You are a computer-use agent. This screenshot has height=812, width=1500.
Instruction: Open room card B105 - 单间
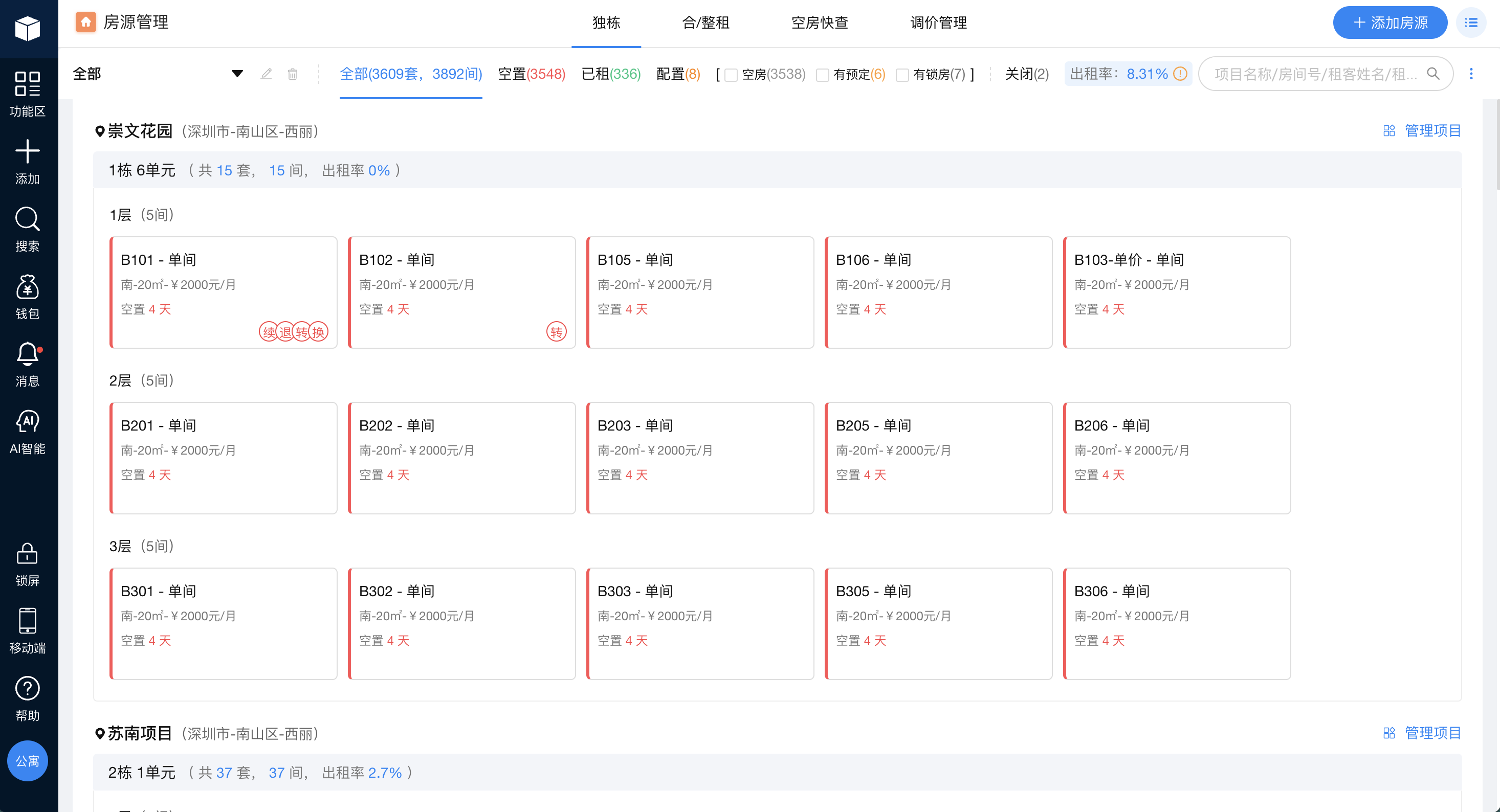click(x=700, y=292)
